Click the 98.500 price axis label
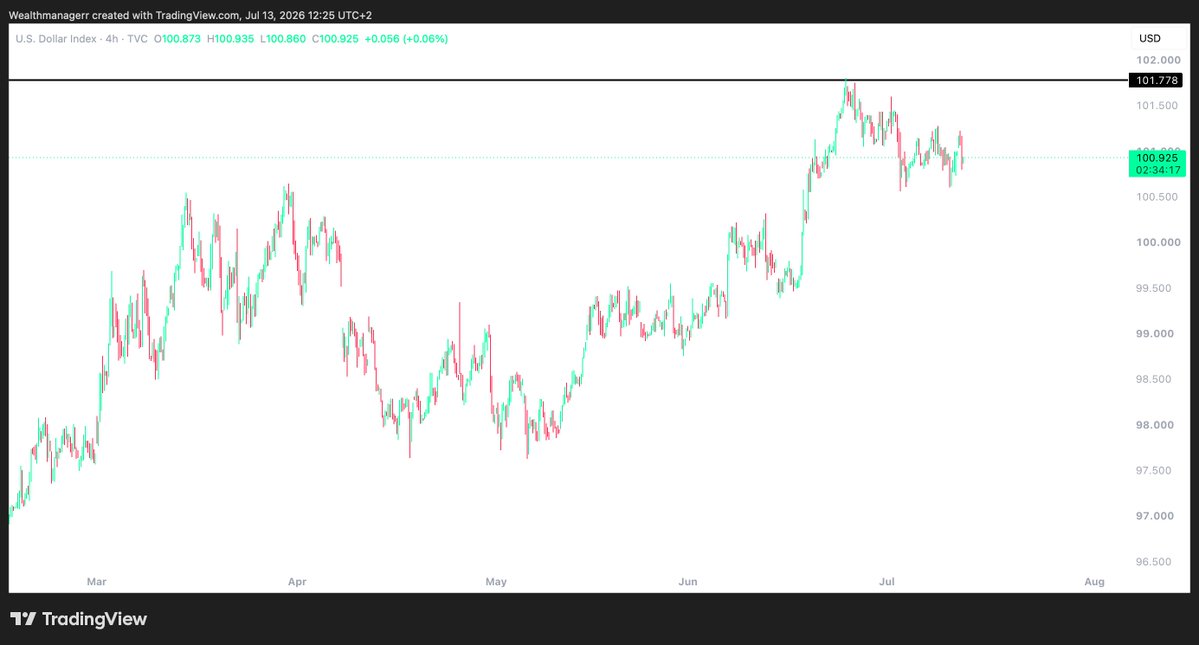Screen dimensions: 1199x645 1154,379
